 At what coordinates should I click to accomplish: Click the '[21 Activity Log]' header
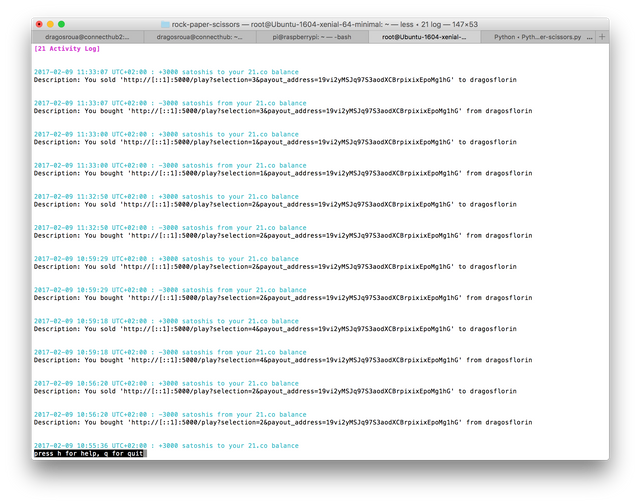[x=67, y=49]
